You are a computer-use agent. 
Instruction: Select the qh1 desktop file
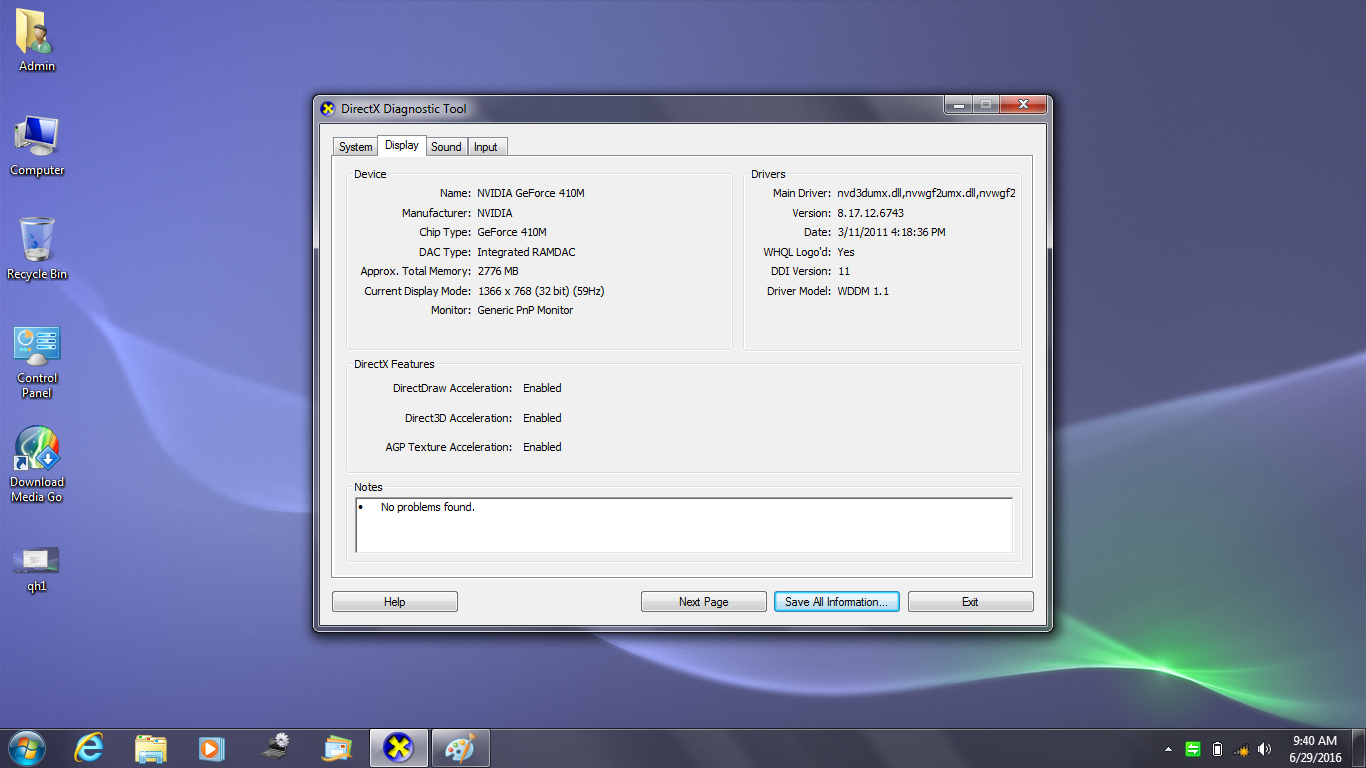pos(37,569)
